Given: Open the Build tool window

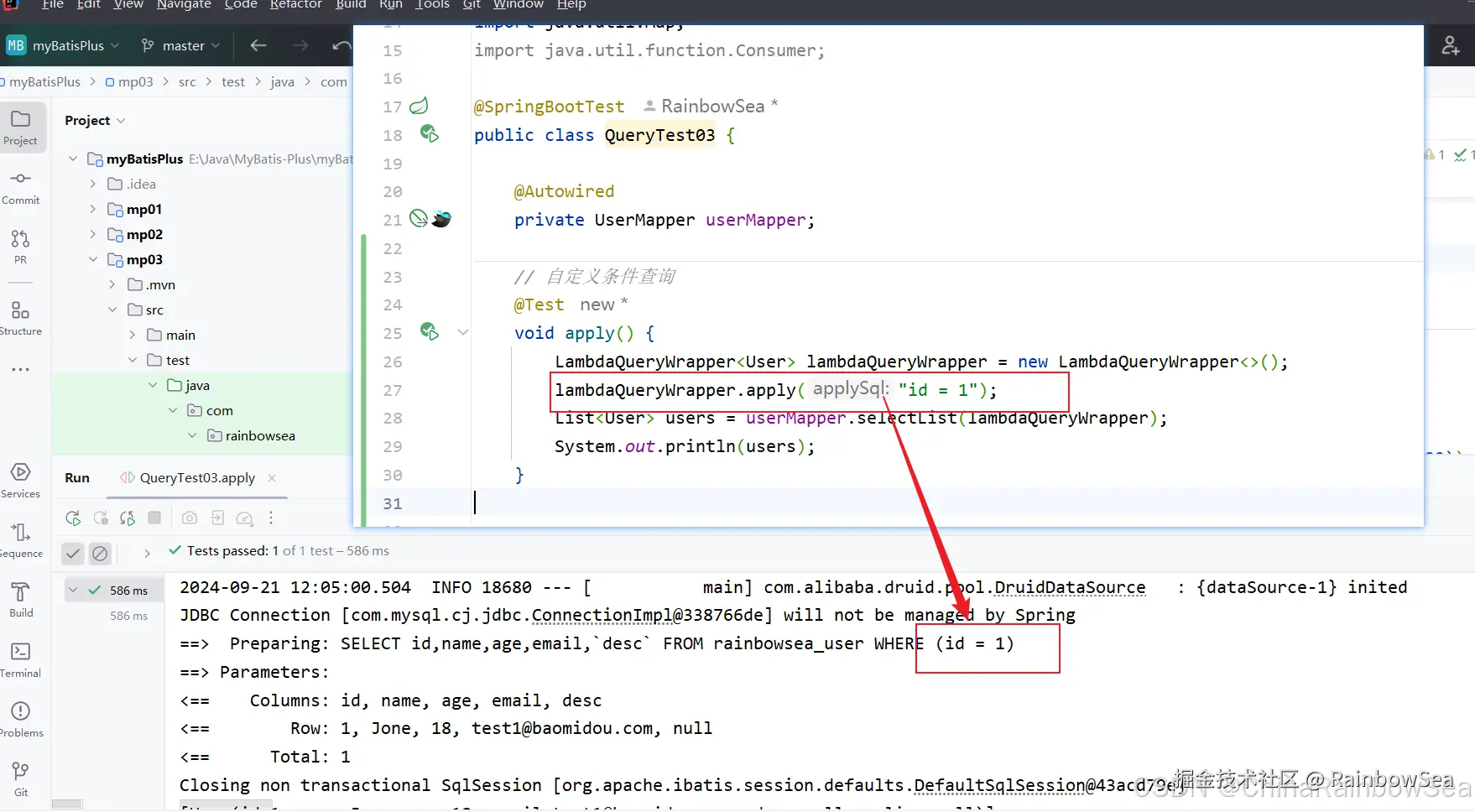Looking at the screenshot, I should (x=20, y=600).
